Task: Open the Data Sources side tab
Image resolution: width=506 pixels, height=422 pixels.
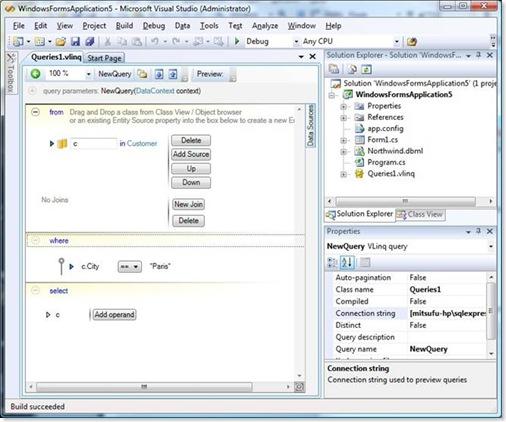Action: pos(310,125)
